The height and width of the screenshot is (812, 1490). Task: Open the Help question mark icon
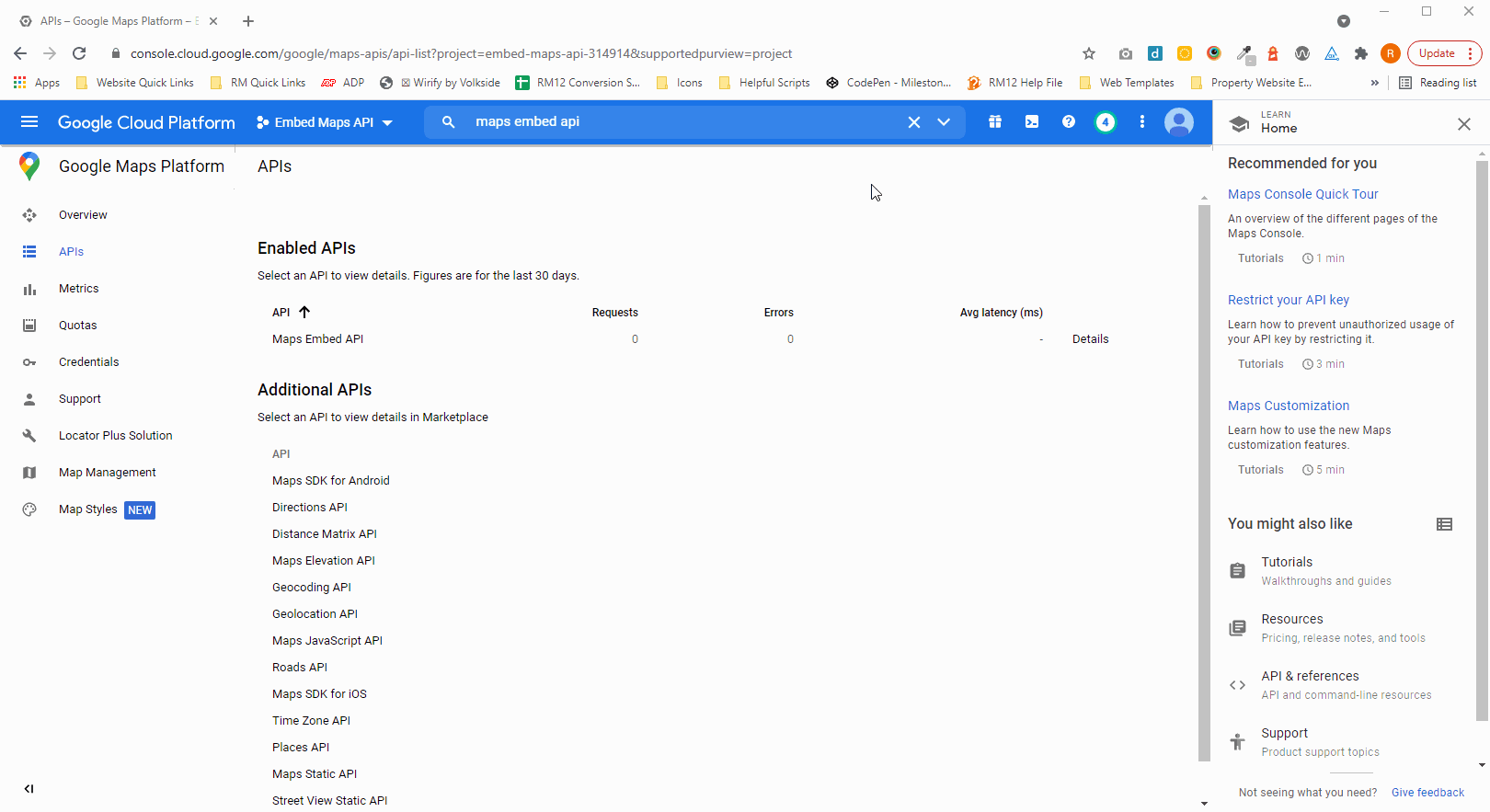click(1069, 121)
